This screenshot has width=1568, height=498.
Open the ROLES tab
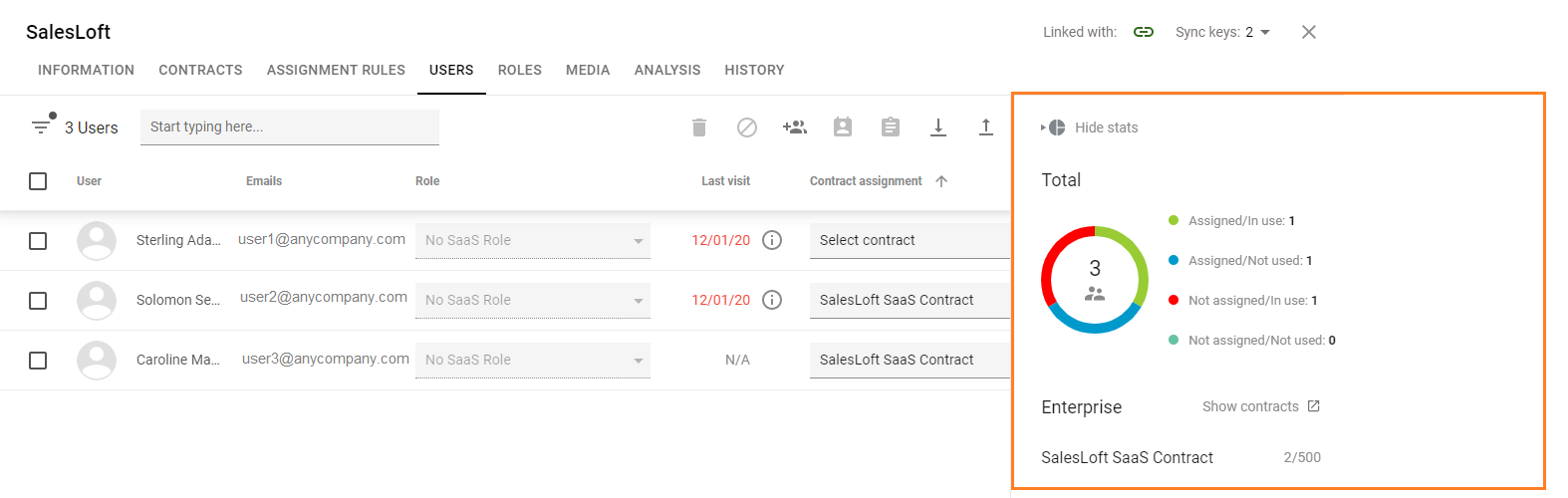coord(520,70)
